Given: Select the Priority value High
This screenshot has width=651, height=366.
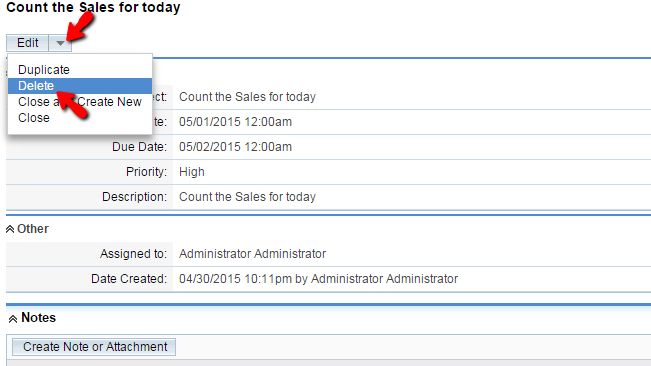Looking at the screenshot, I should 191,172.
